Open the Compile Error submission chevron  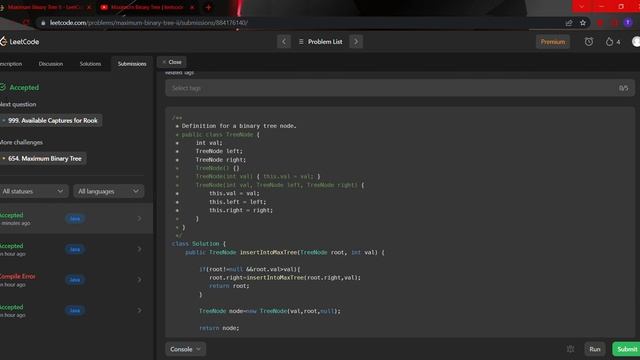point(139,280)
